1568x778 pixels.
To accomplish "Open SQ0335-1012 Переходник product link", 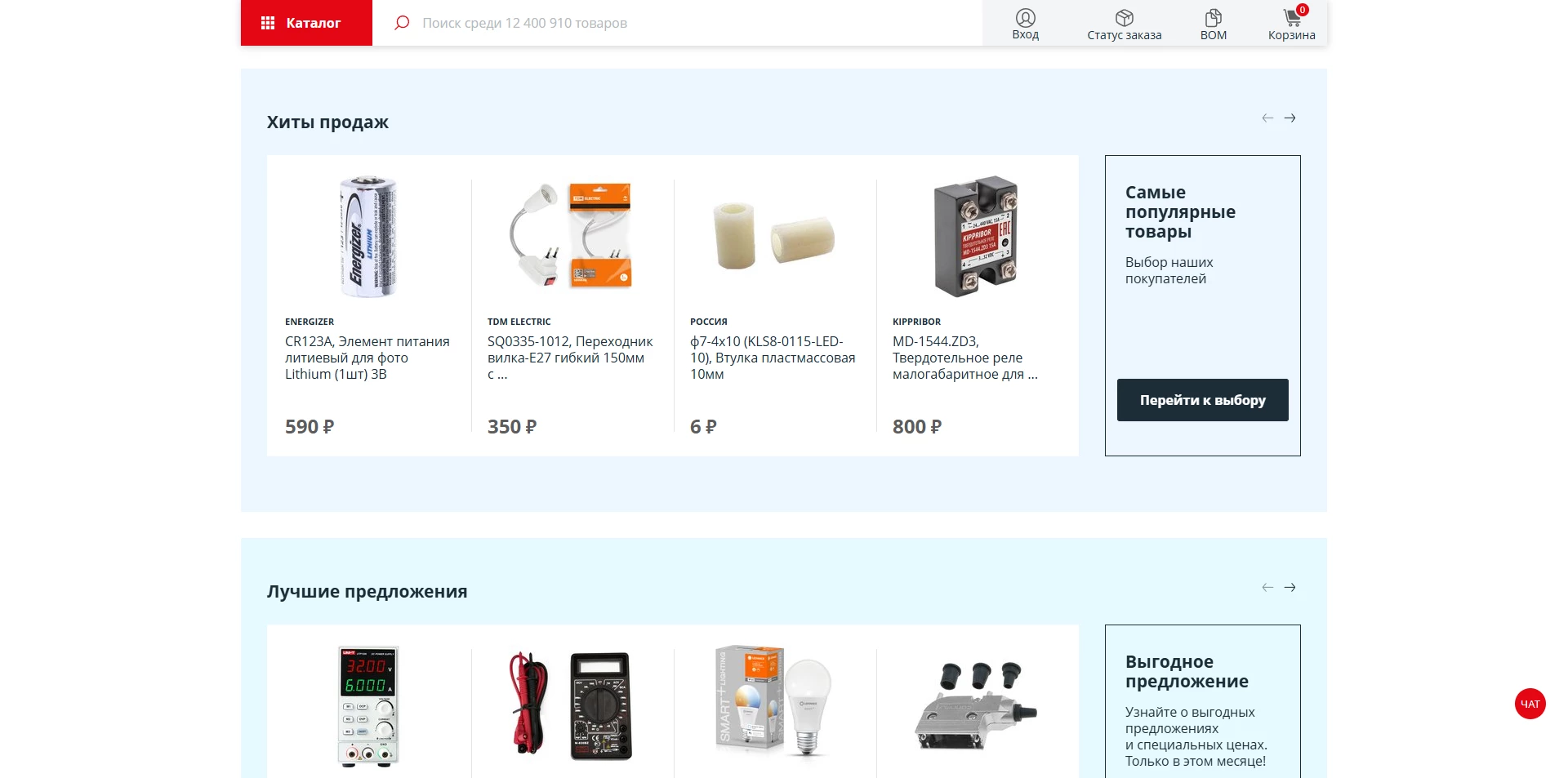I will pos(570,358).
